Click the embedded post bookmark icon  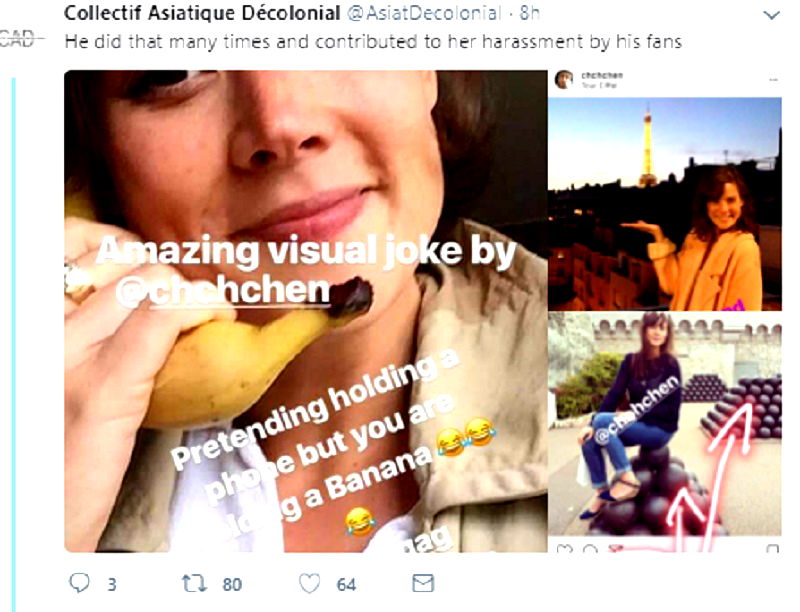tap(772, 549)
